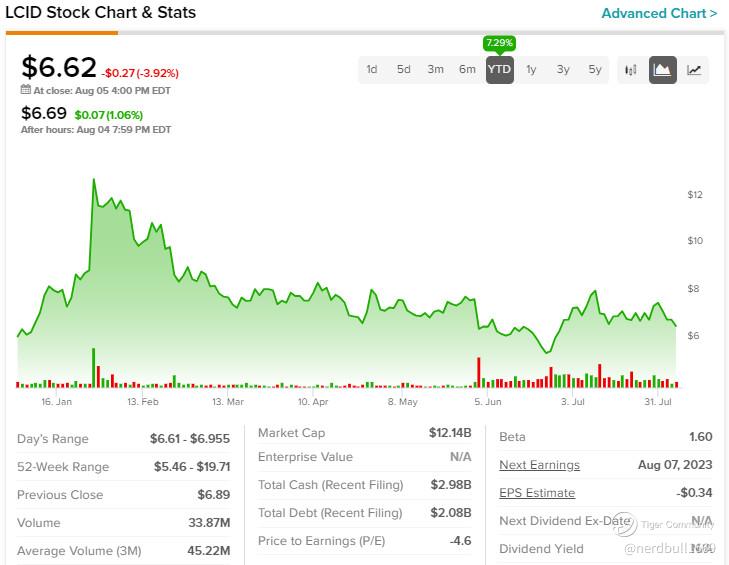Open the EPS Estimate link
Image resolution: width=729 pixels, height=565 pixels.
pos(537,492)
